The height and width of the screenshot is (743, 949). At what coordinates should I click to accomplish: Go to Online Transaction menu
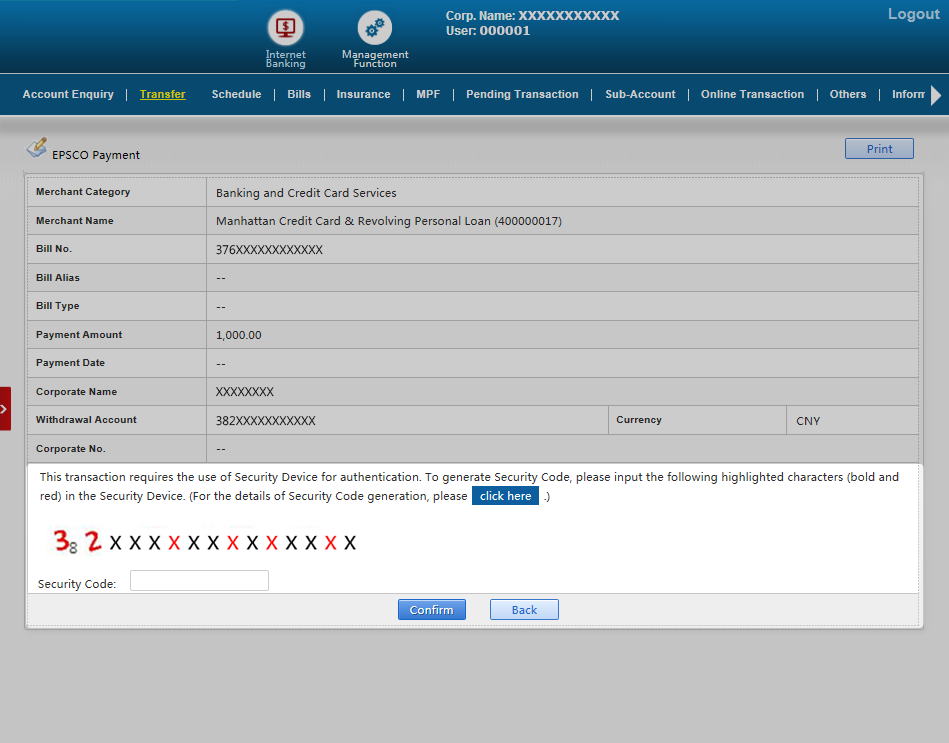752,94
